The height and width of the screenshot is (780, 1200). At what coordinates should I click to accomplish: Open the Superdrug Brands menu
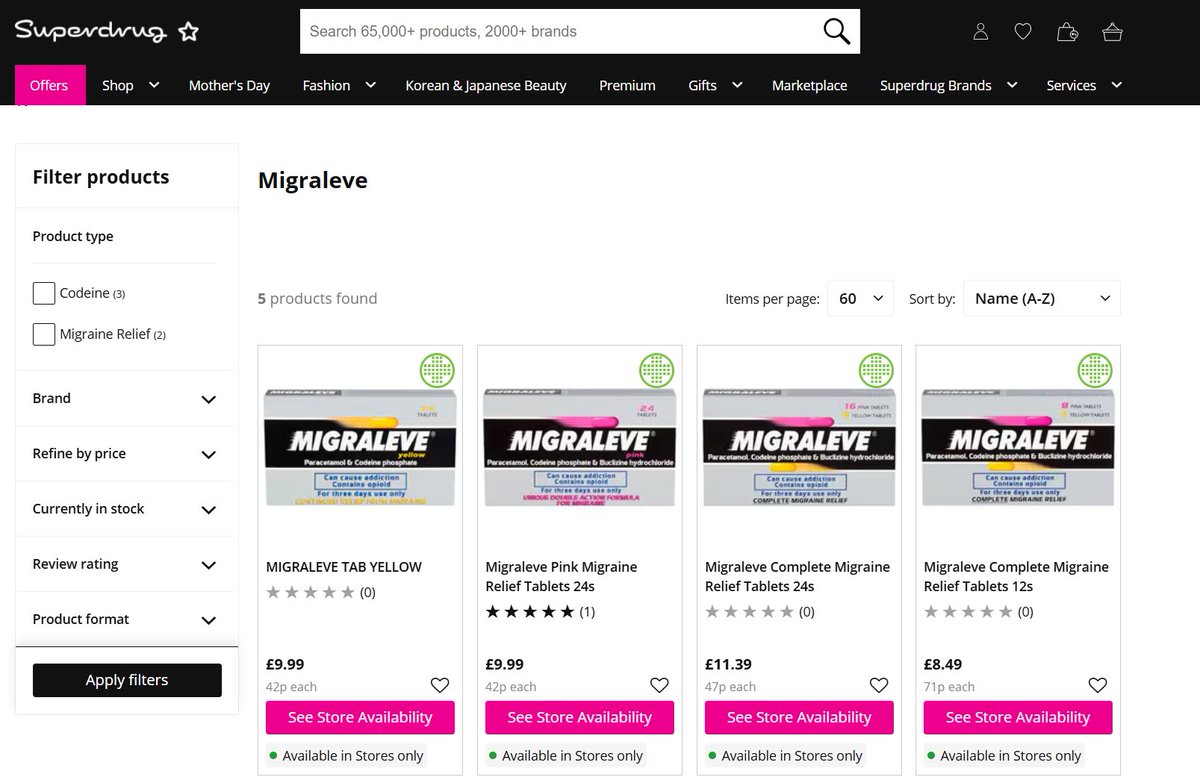point(948,85)
